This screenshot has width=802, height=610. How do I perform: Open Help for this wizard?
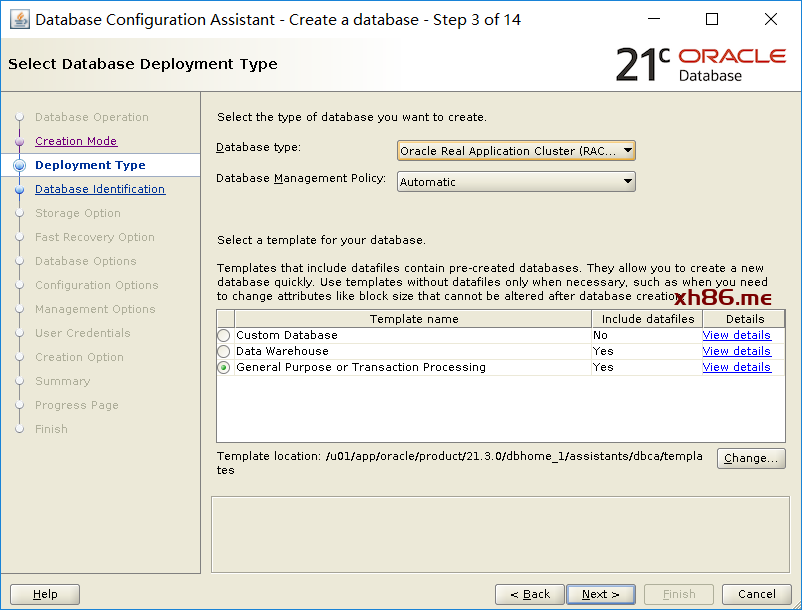(x=45, y=594)
